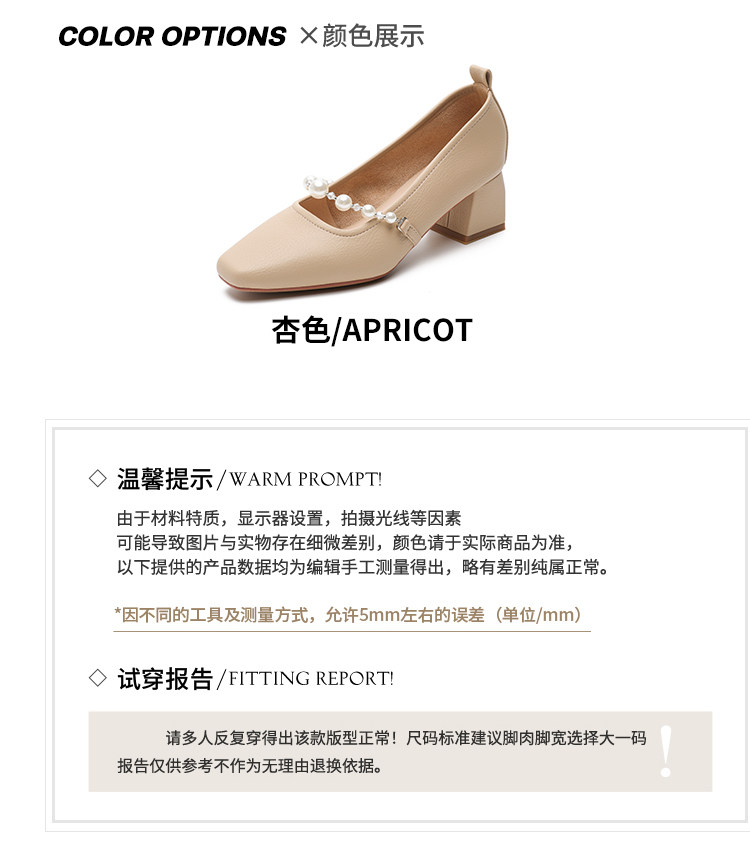Click the 颜色展示 heading text
This screenshot has height=864, width=750.
(373, 36)
